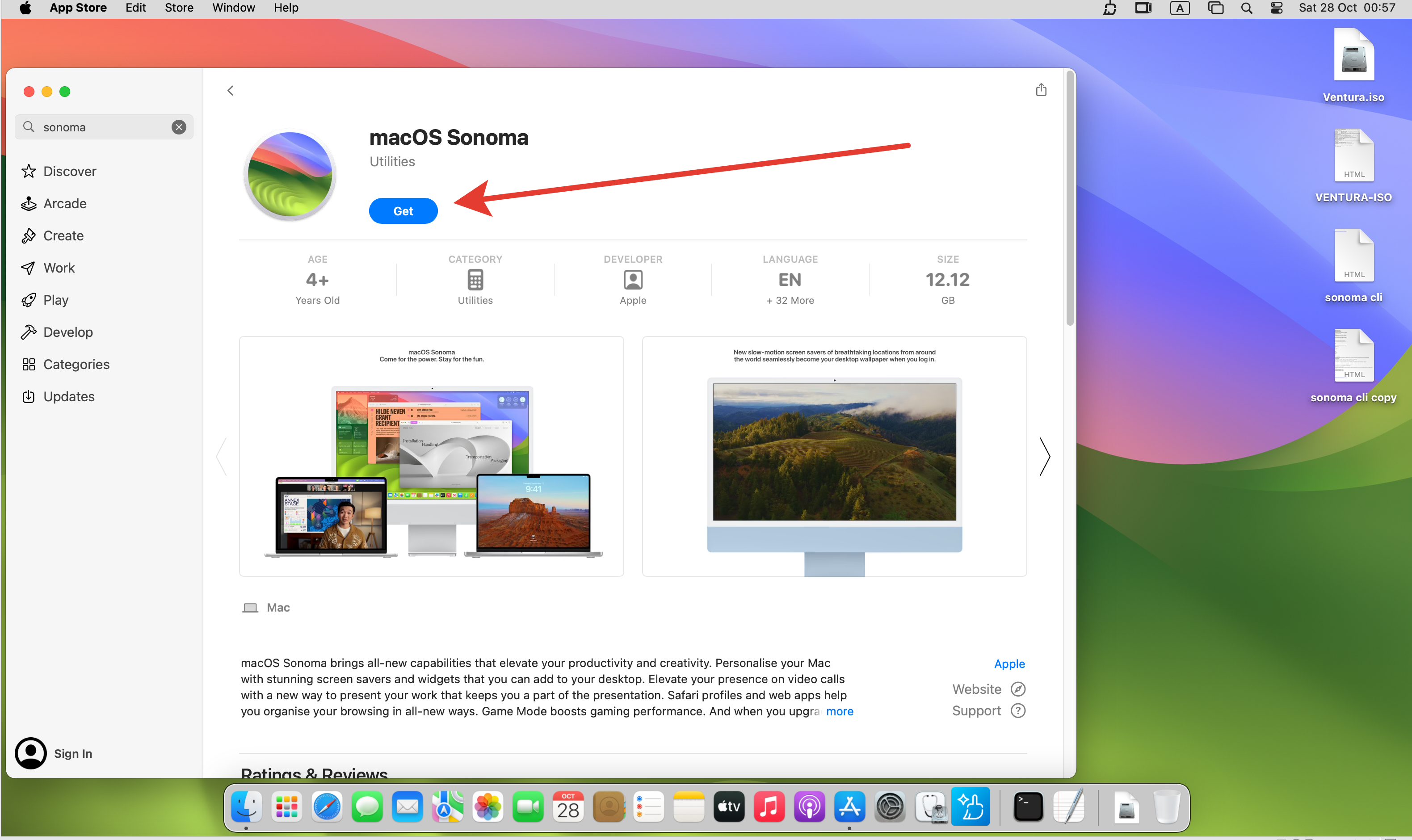Click the keyboard input source icon

[1179, 8]
